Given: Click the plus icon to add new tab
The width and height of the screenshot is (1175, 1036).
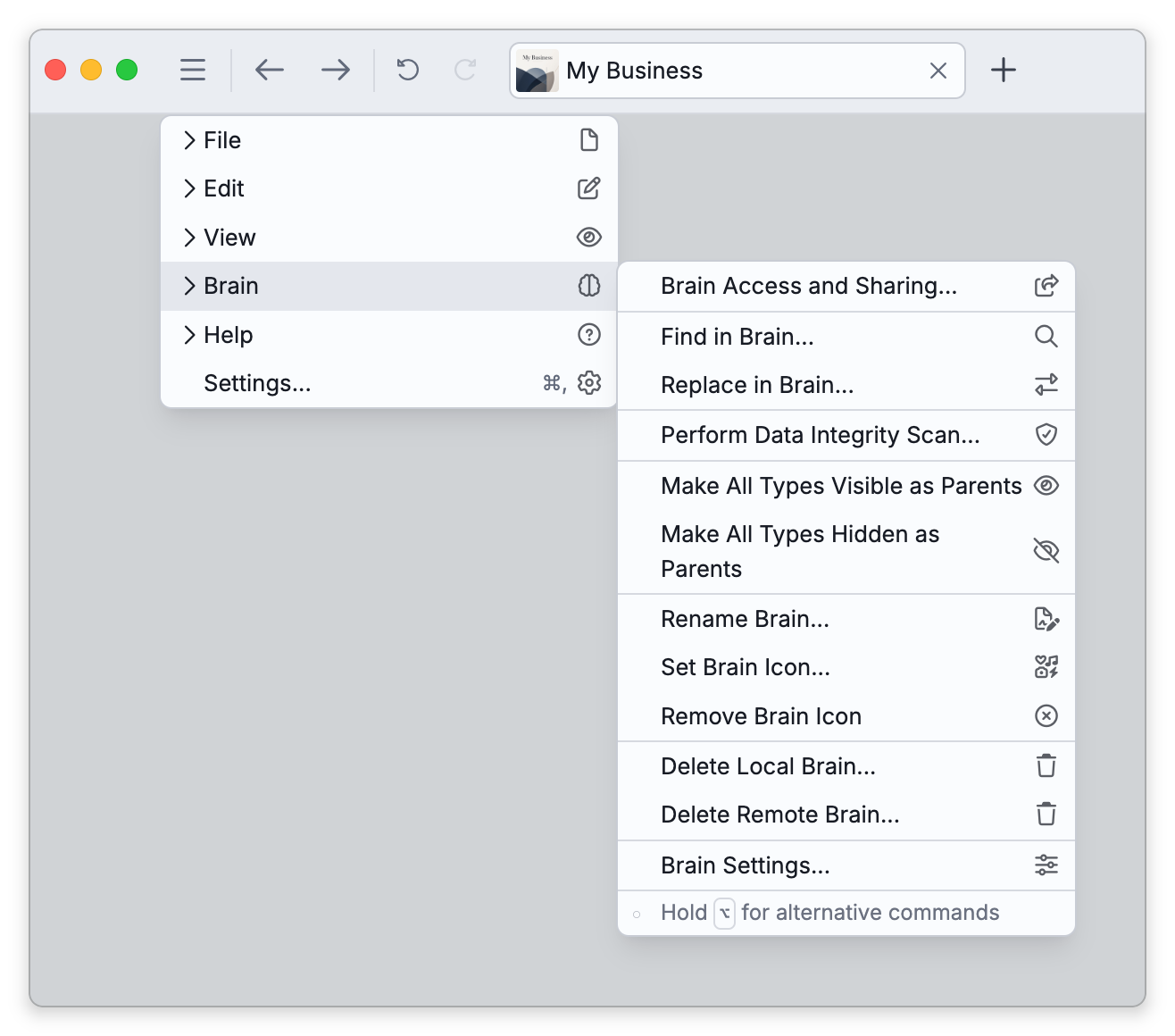Looking at the screenshot, I should pos(1004,70).
